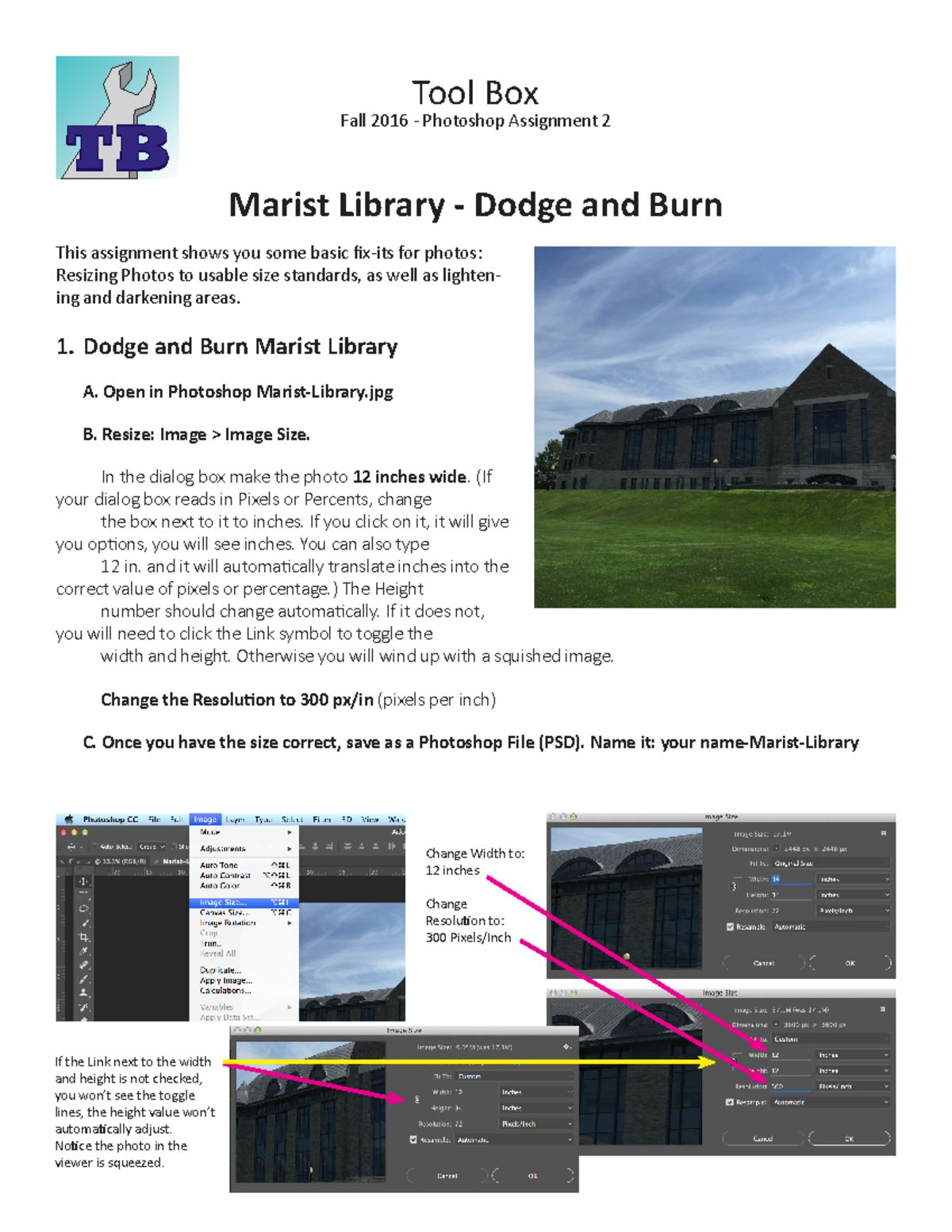952x1232 pixels.
Task: Click OK in the Original Size dialog
Action: 850,963
